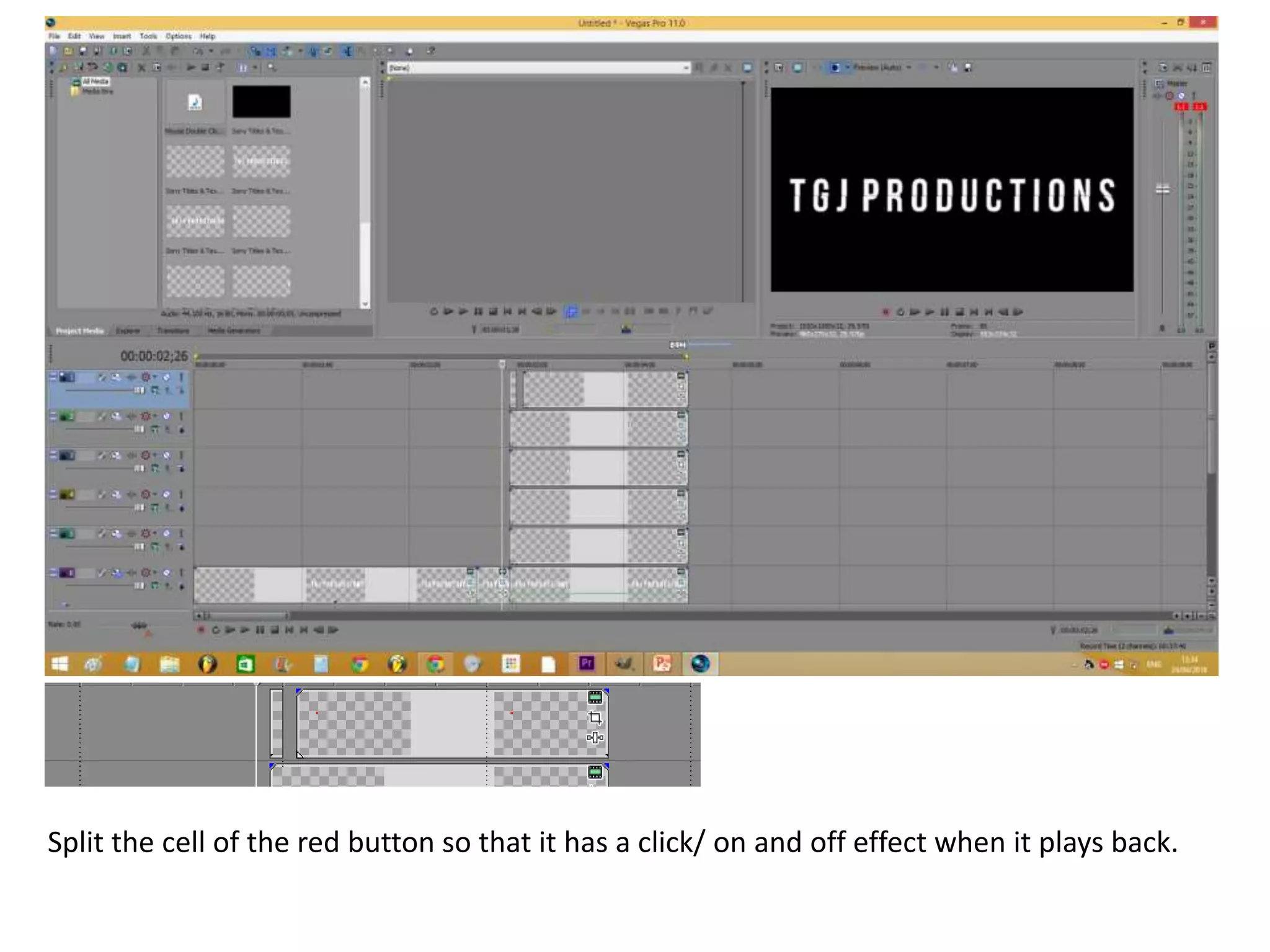The height and width of the screenshot is (952, 1270).
Task: Click the 00:00:02;26 timecode display
Action: pyautogui.click(x=154, y=356)
